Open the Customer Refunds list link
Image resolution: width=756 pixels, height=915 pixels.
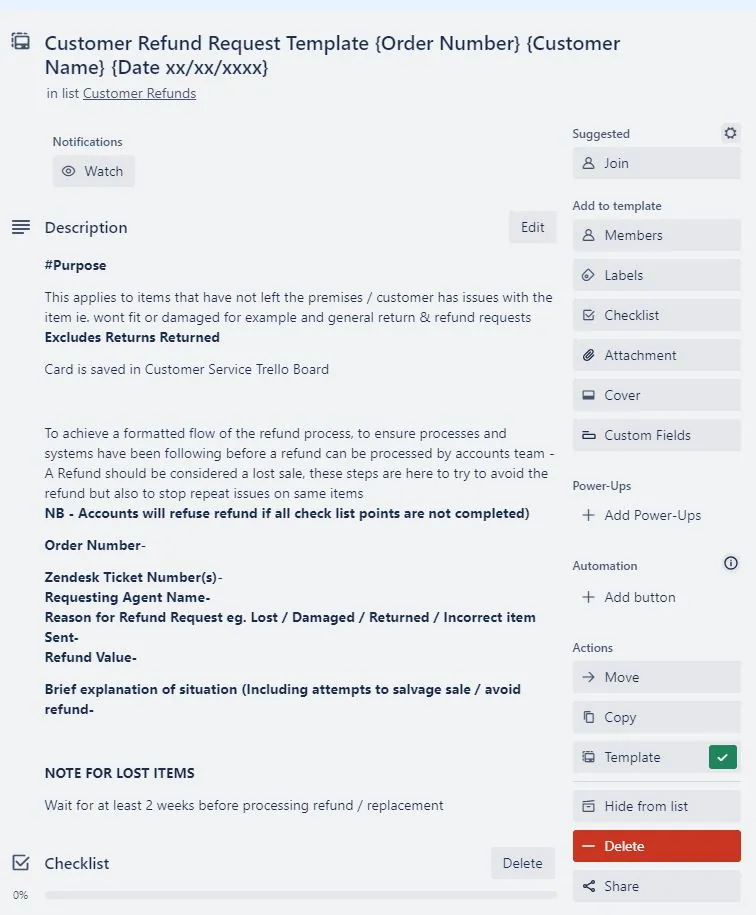coord(139,94)
